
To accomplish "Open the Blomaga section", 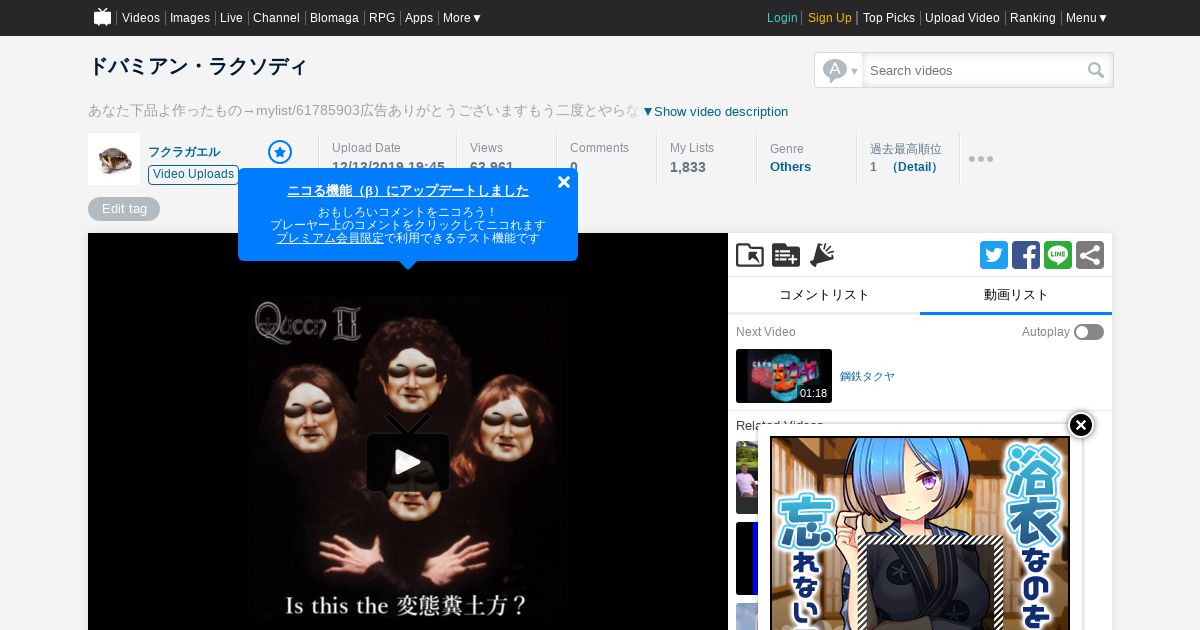I will (334, 18).
